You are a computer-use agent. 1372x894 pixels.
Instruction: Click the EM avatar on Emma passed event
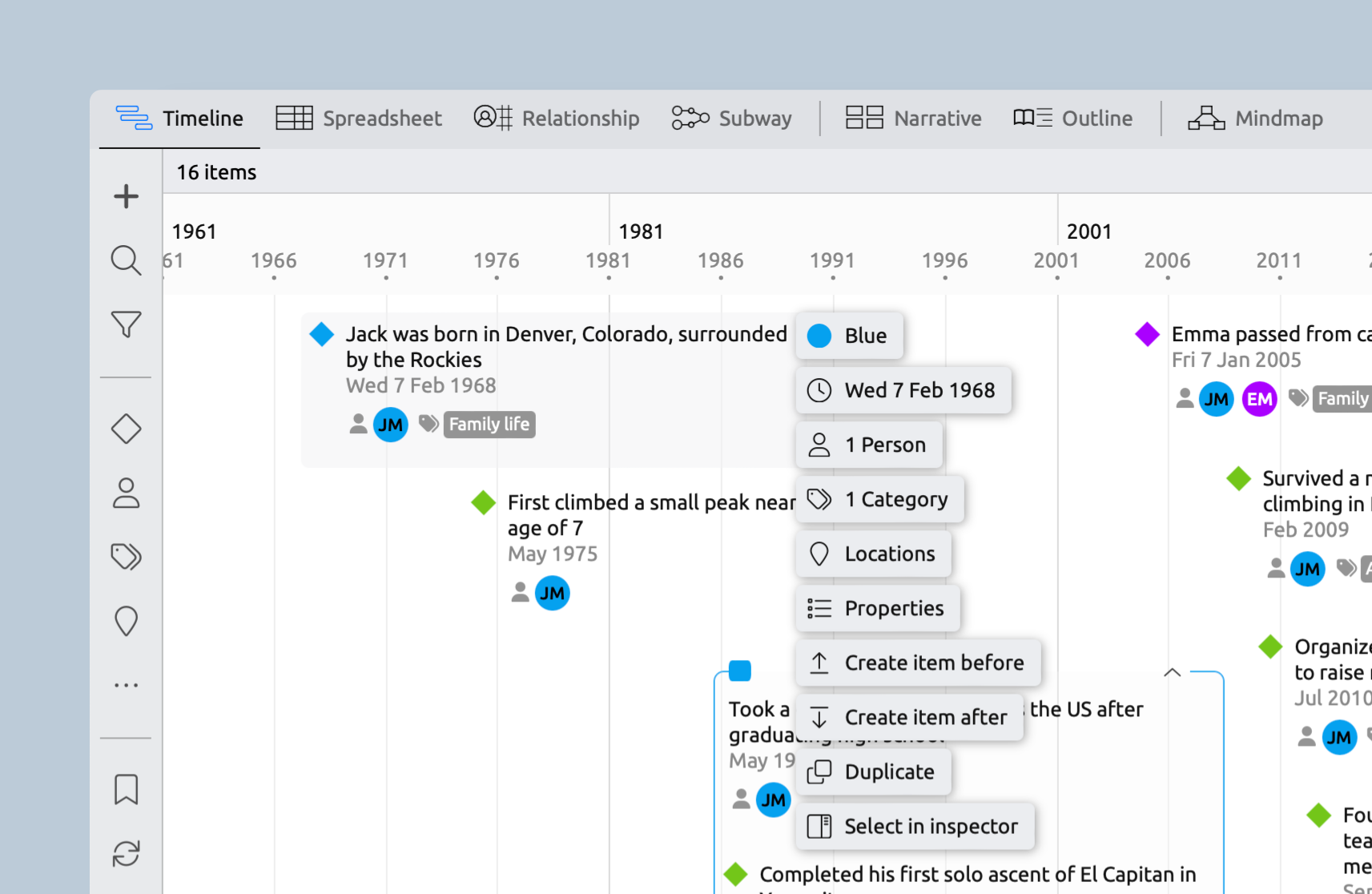1260,399
